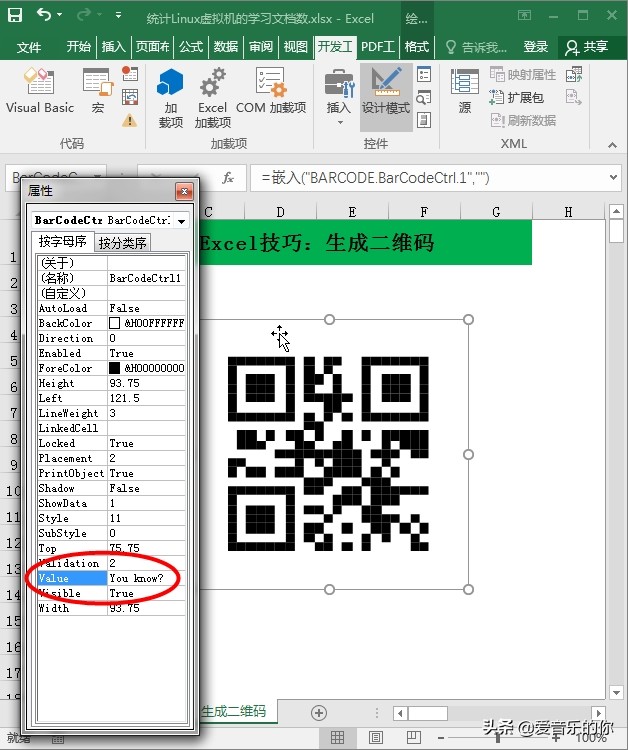628x750 pixels.
Task: Click the QR code barcode control
Action: (328, 454)
